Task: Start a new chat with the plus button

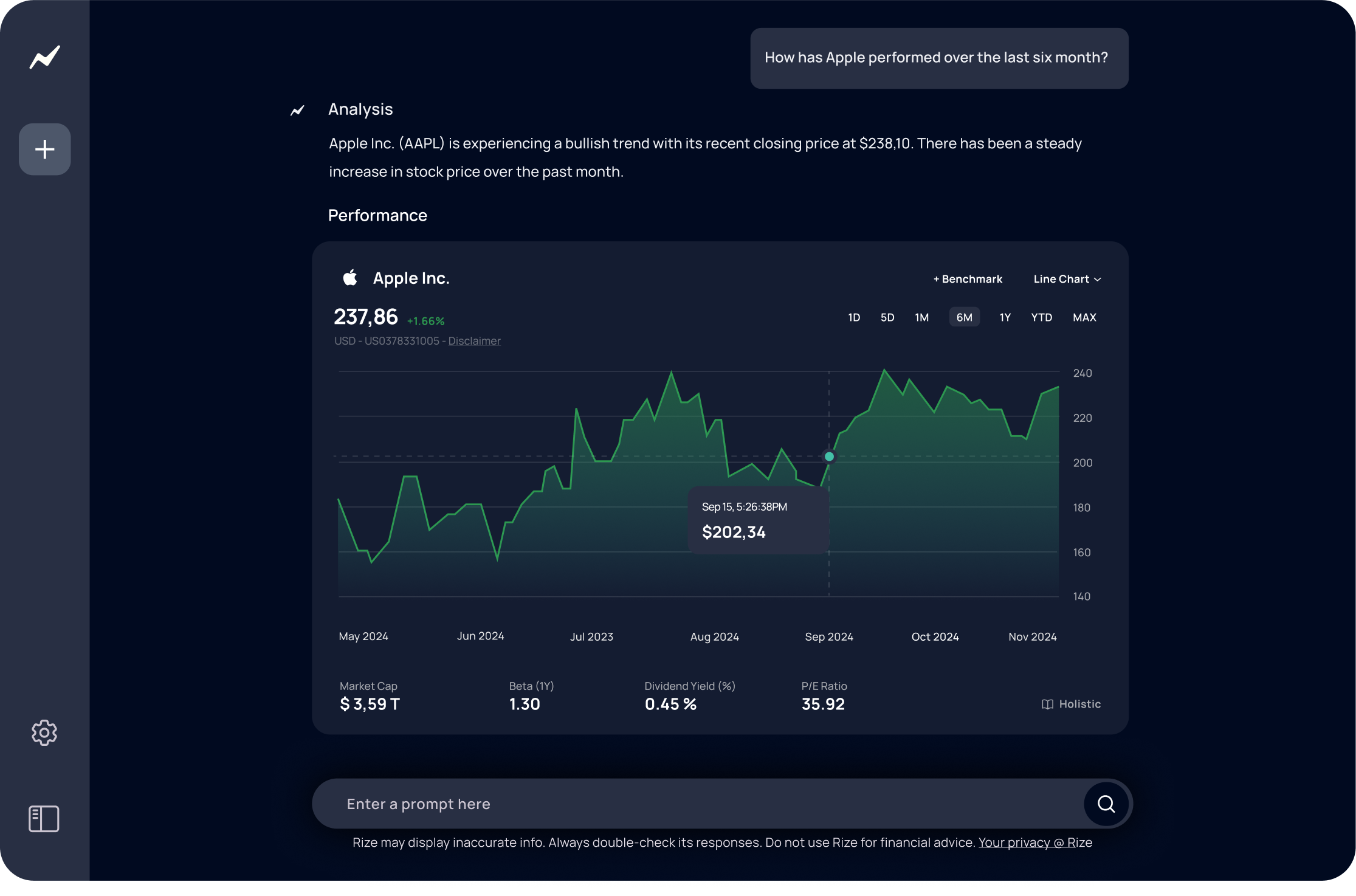Action: click(x=45, y=150)
